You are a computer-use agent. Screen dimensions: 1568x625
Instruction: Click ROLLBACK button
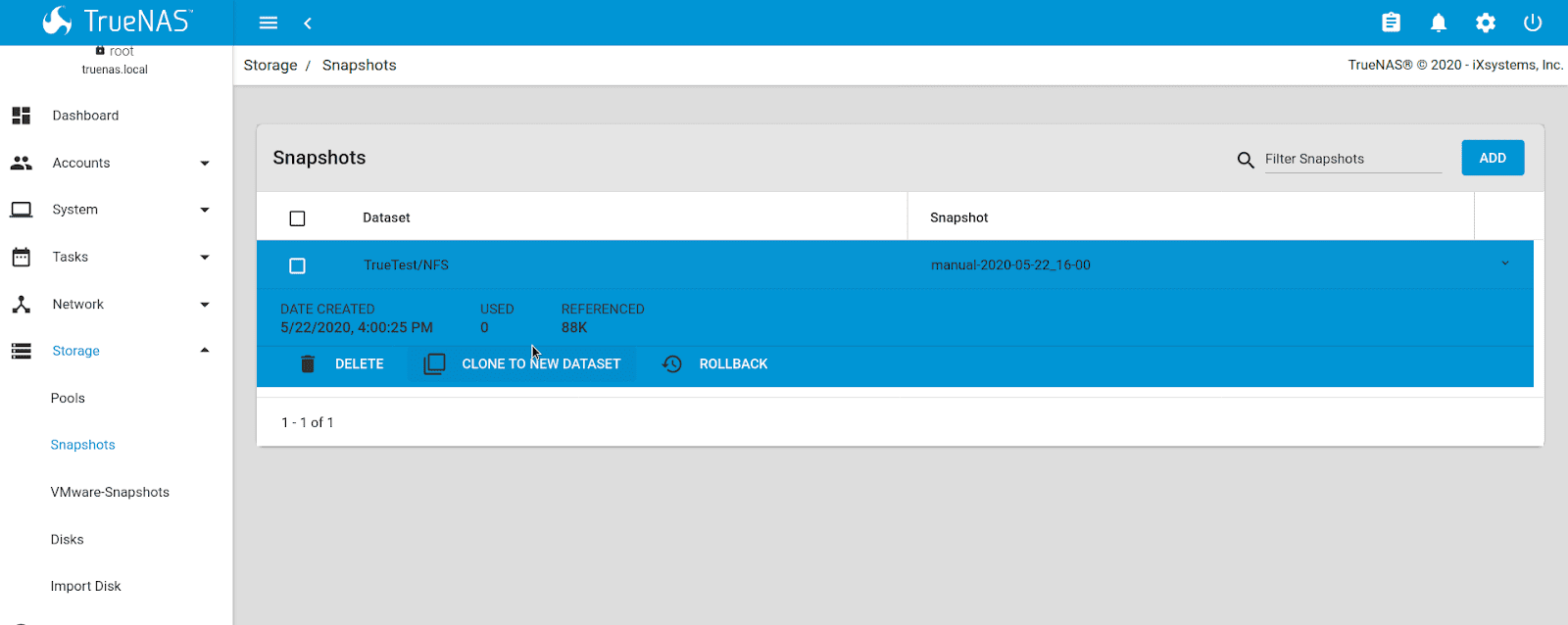[x=715, y=363]
